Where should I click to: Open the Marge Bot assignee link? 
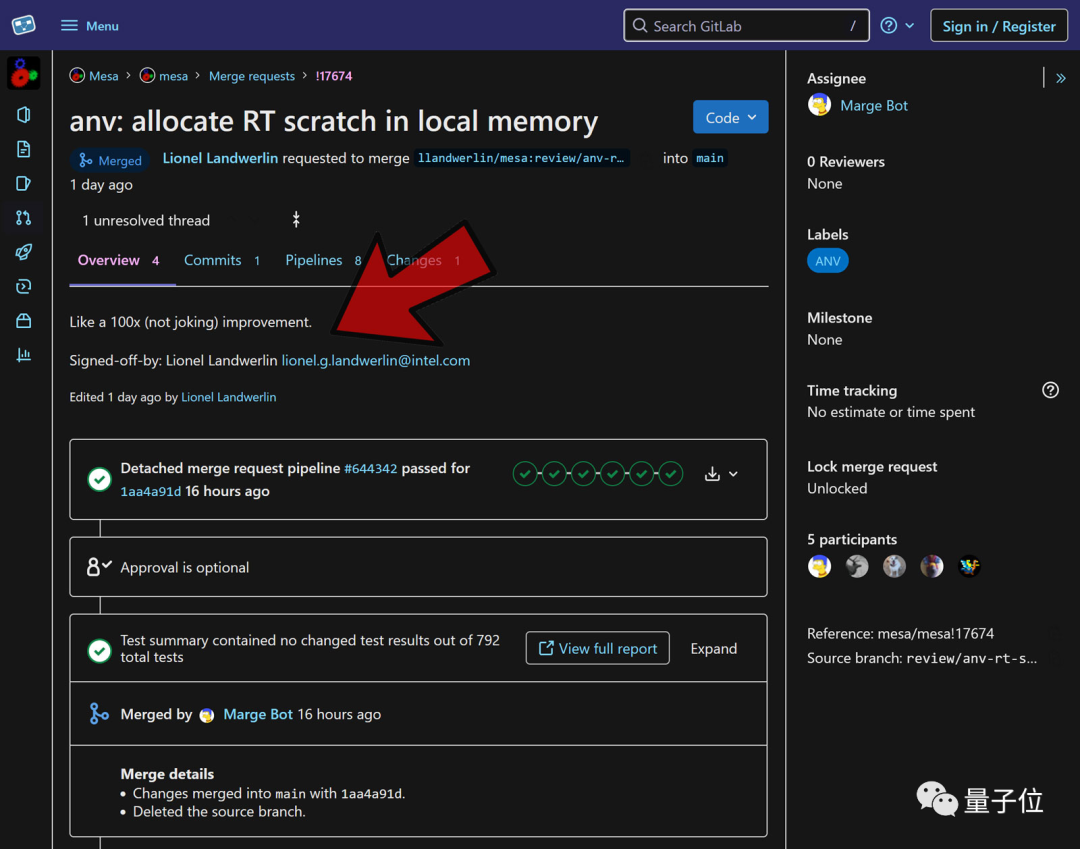[x=873, y=105]
